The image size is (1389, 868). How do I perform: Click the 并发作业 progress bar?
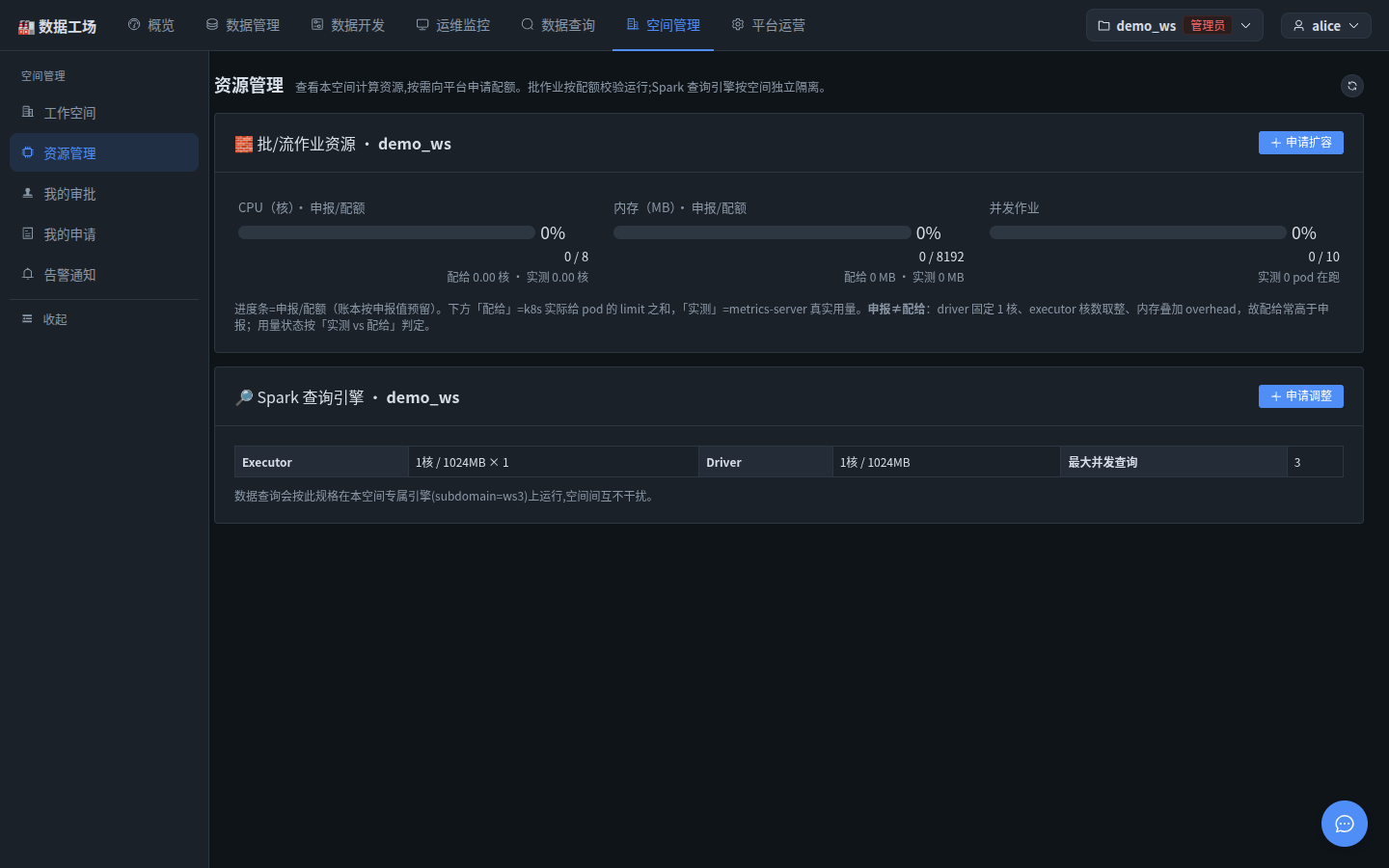click(x=1138, y=232)
